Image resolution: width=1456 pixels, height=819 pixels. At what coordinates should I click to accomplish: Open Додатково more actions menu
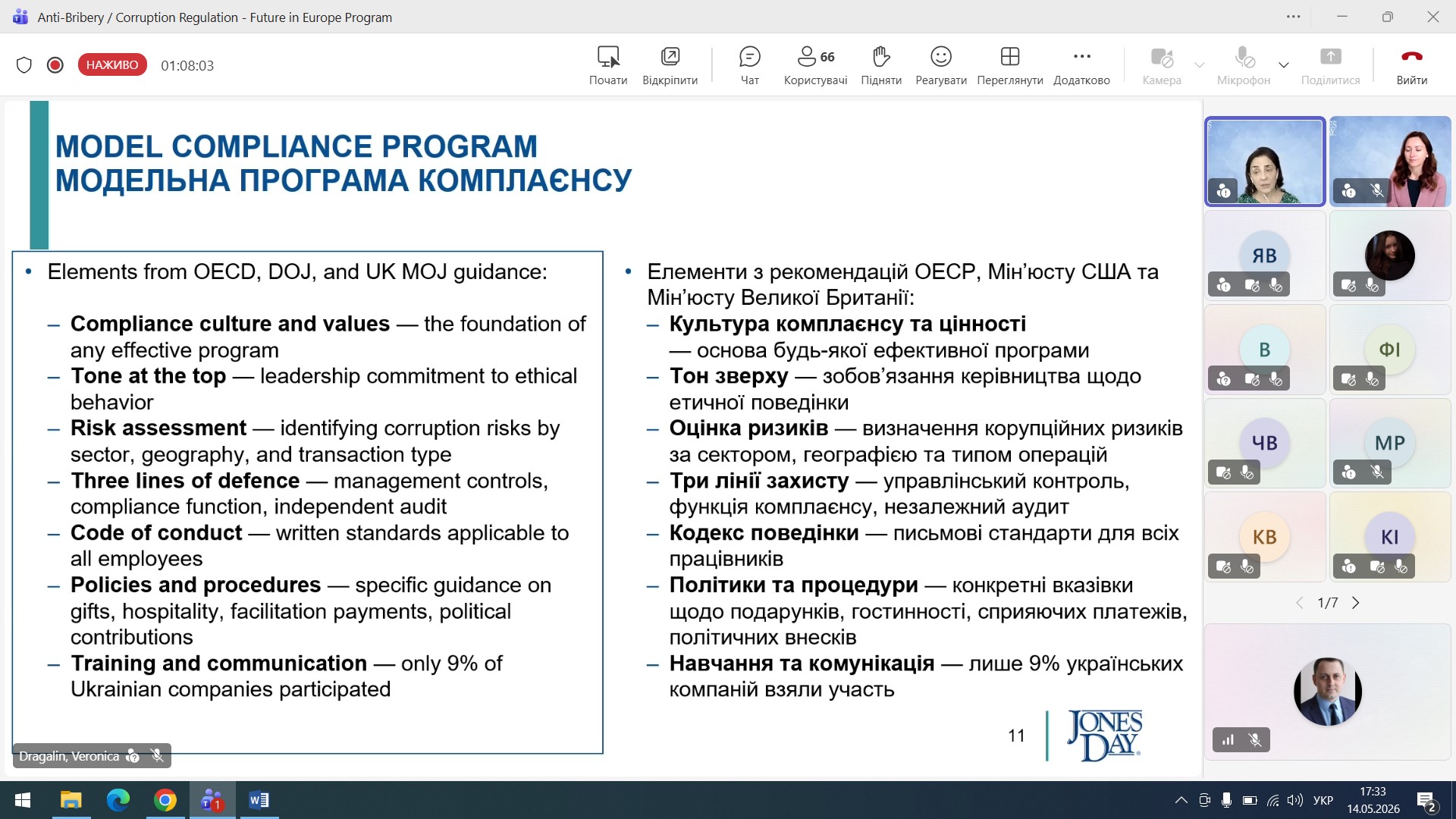(1081, 65)
